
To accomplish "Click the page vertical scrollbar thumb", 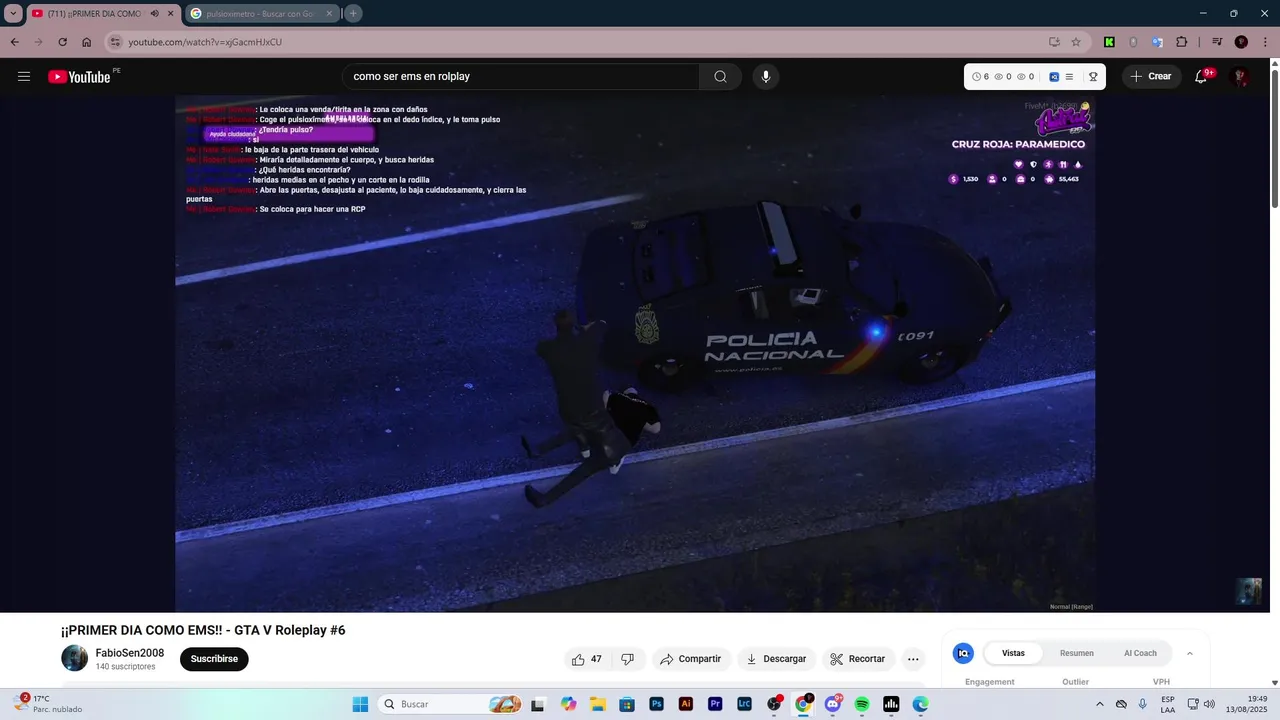I will coord(1274,139).
